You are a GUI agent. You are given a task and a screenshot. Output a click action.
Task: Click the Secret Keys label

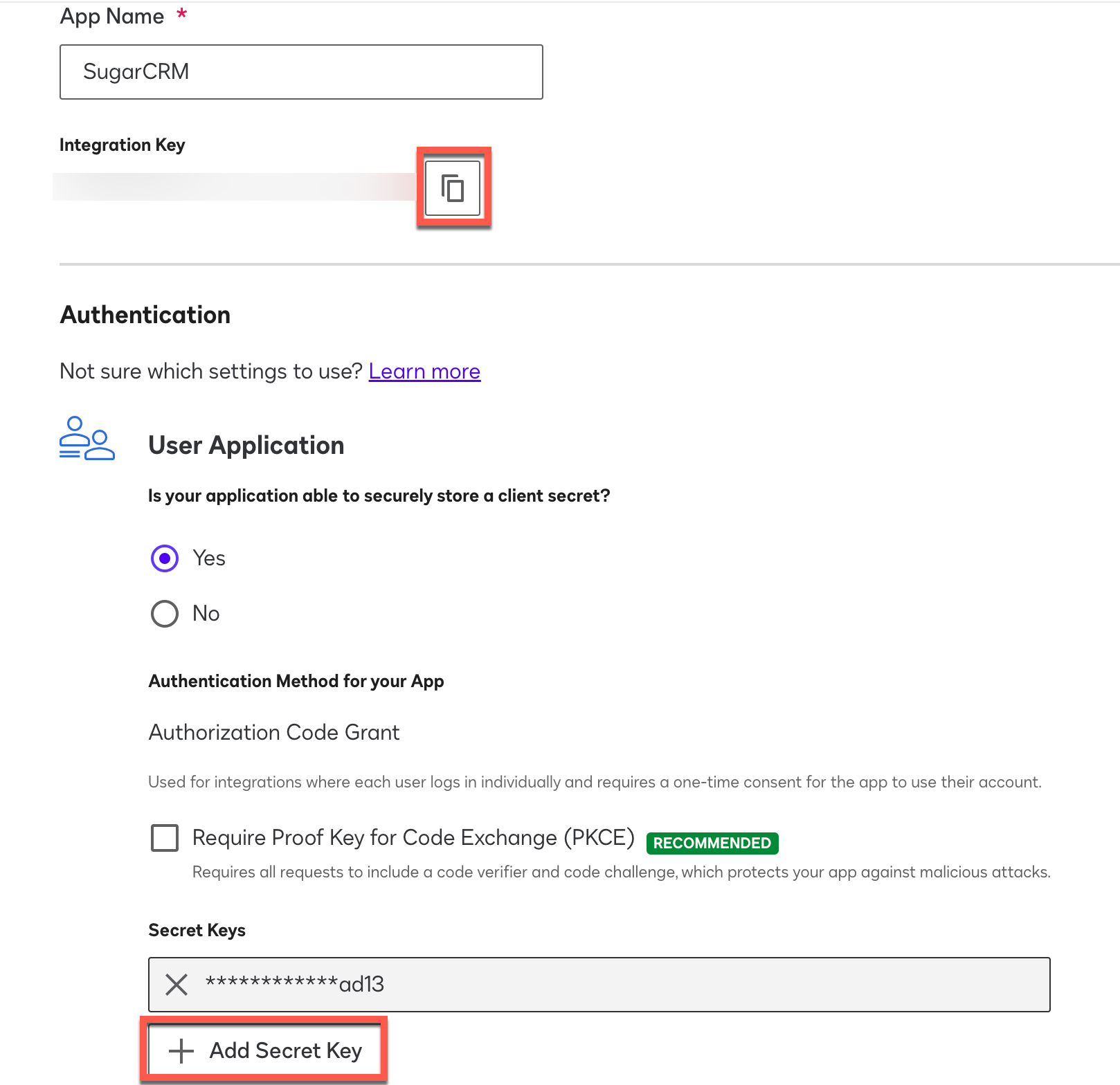[197, 930]
